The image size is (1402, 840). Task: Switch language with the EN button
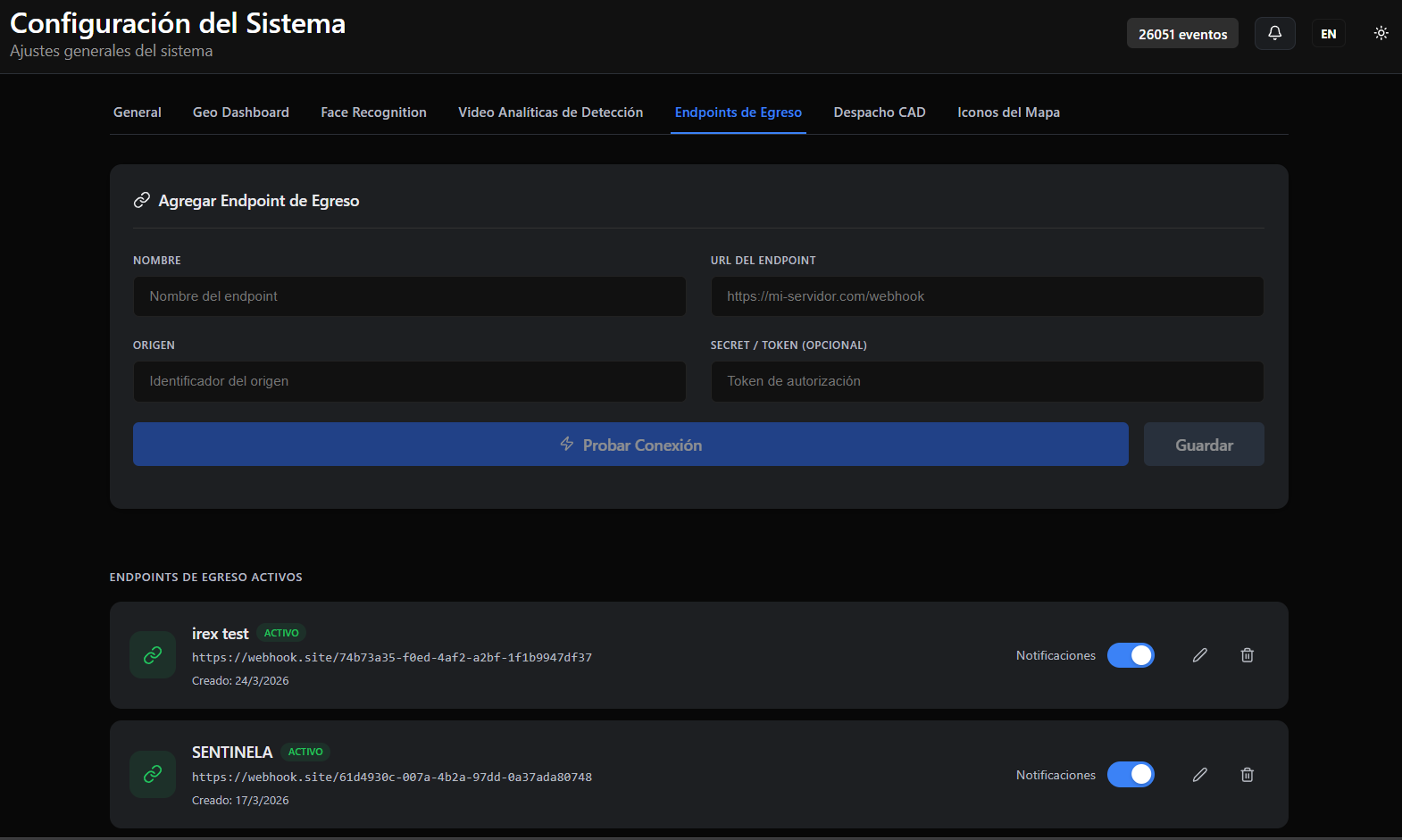click(x=1329, y=34)
